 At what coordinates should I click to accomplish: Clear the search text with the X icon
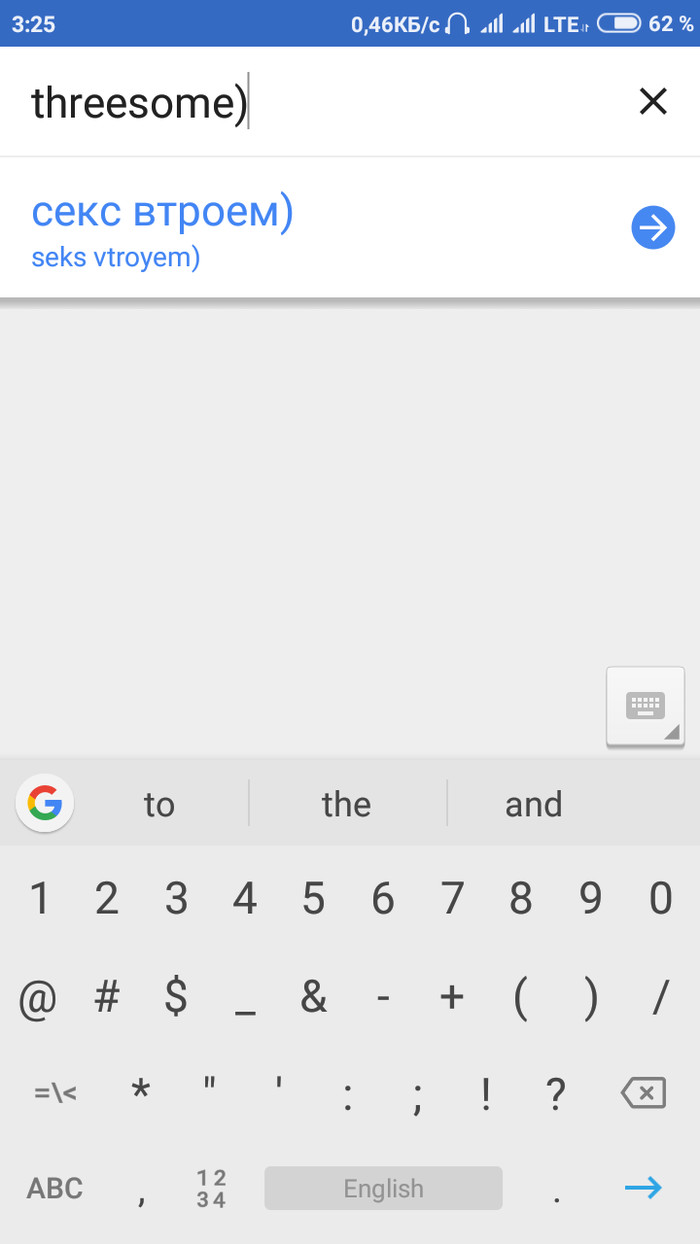click(x=652, y=101)
